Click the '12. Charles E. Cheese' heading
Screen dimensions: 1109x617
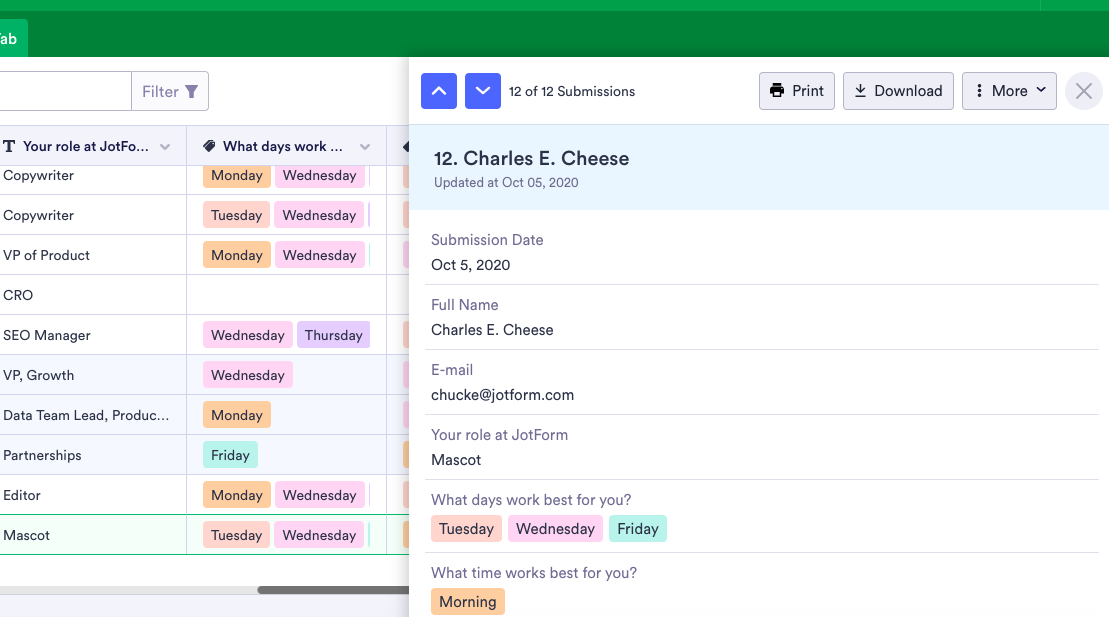(x=531, y=158)
